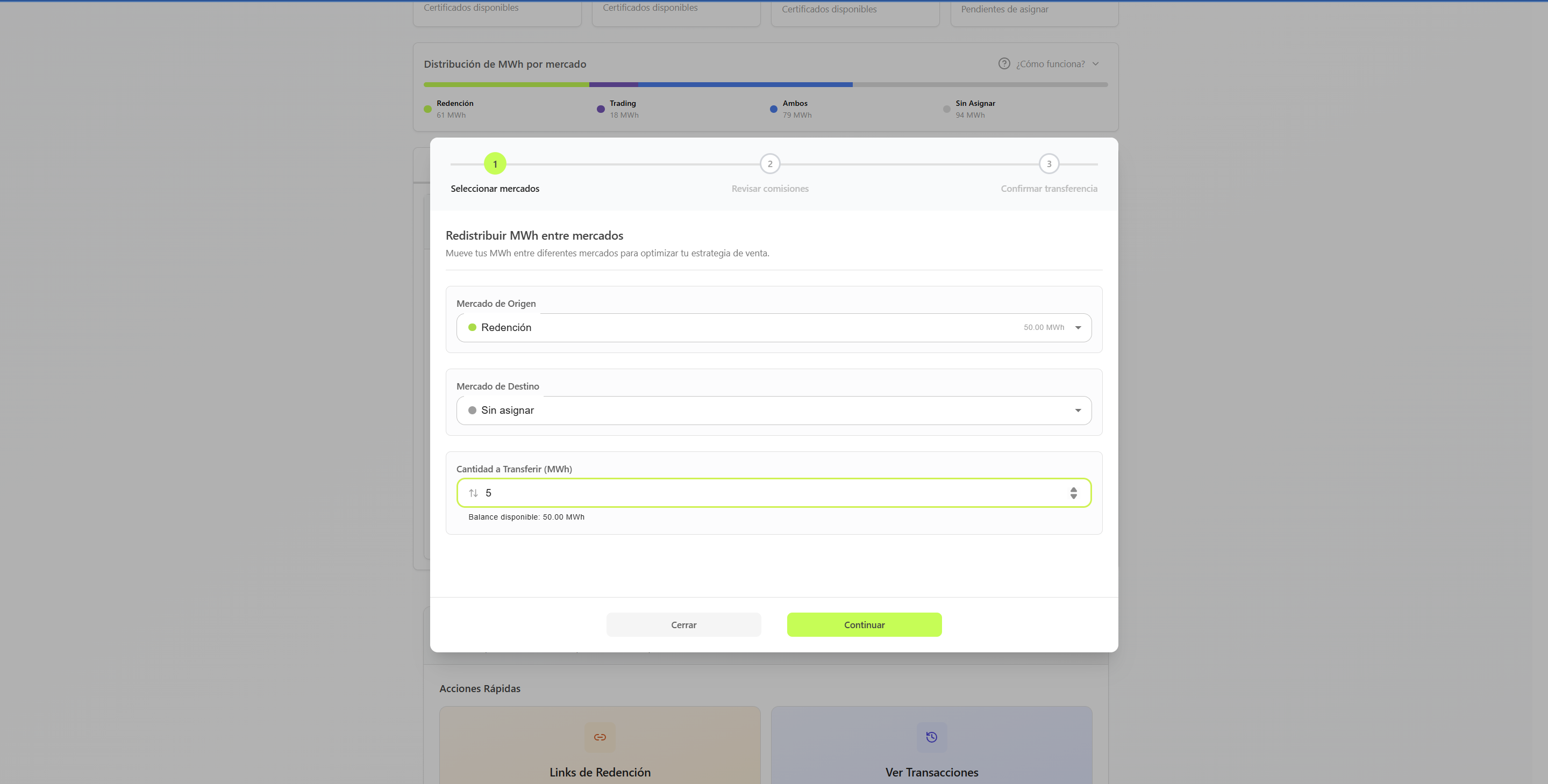The image size is (1548, 784).
Task: Open the Mercado de Origen dropdown
Action: [773, 327]
